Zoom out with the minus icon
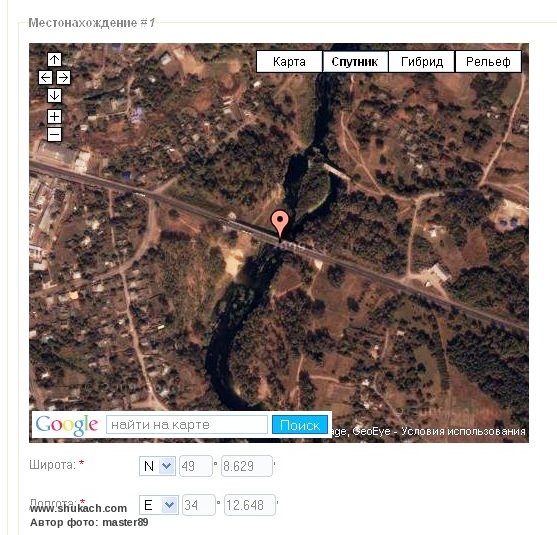This screenshot has width=557, height=535. pos(54,135)
